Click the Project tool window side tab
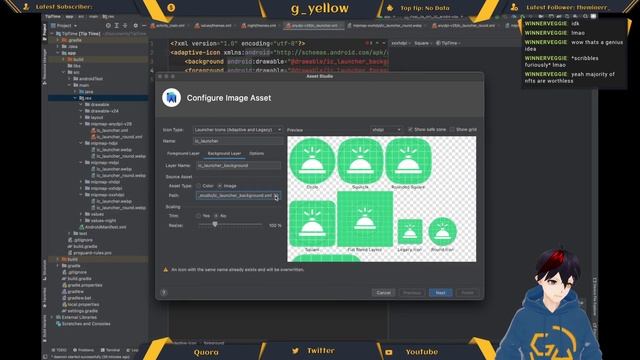640x360 pixels. point(44,33)
